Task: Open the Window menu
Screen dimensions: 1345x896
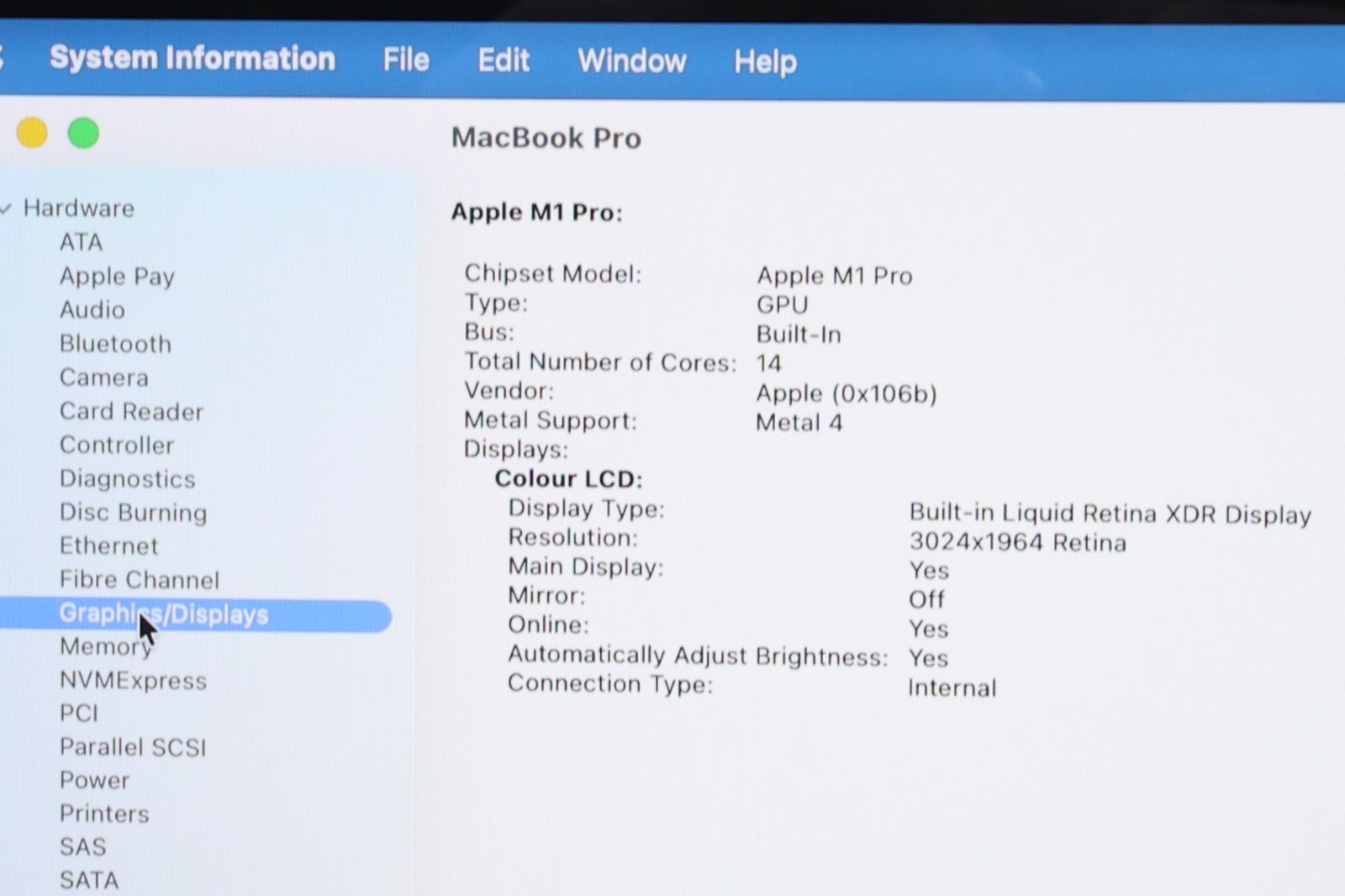Action: tap(631, 61)
